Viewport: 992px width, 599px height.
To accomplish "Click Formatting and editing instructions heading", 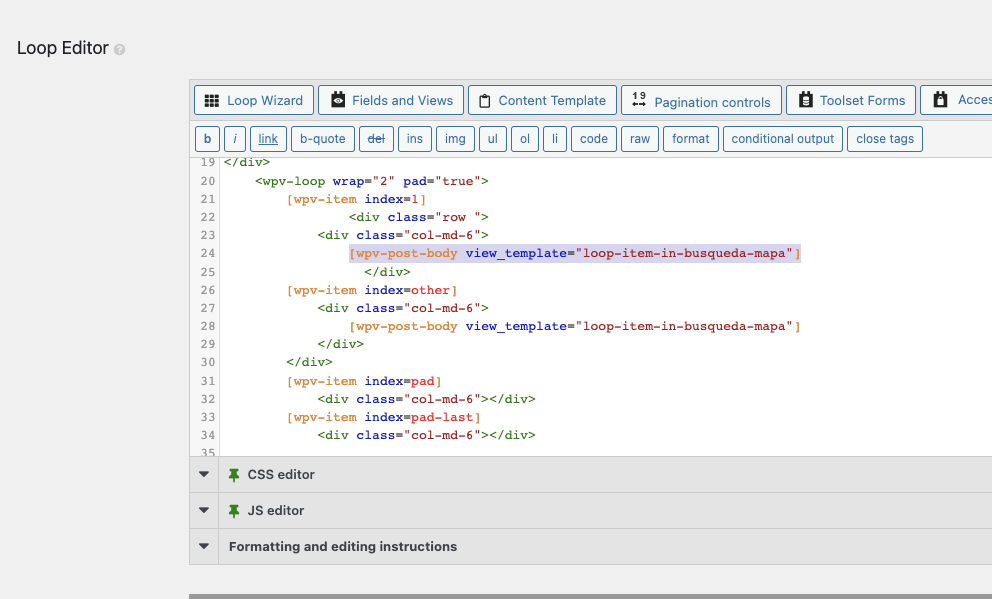I will [343, 547].
